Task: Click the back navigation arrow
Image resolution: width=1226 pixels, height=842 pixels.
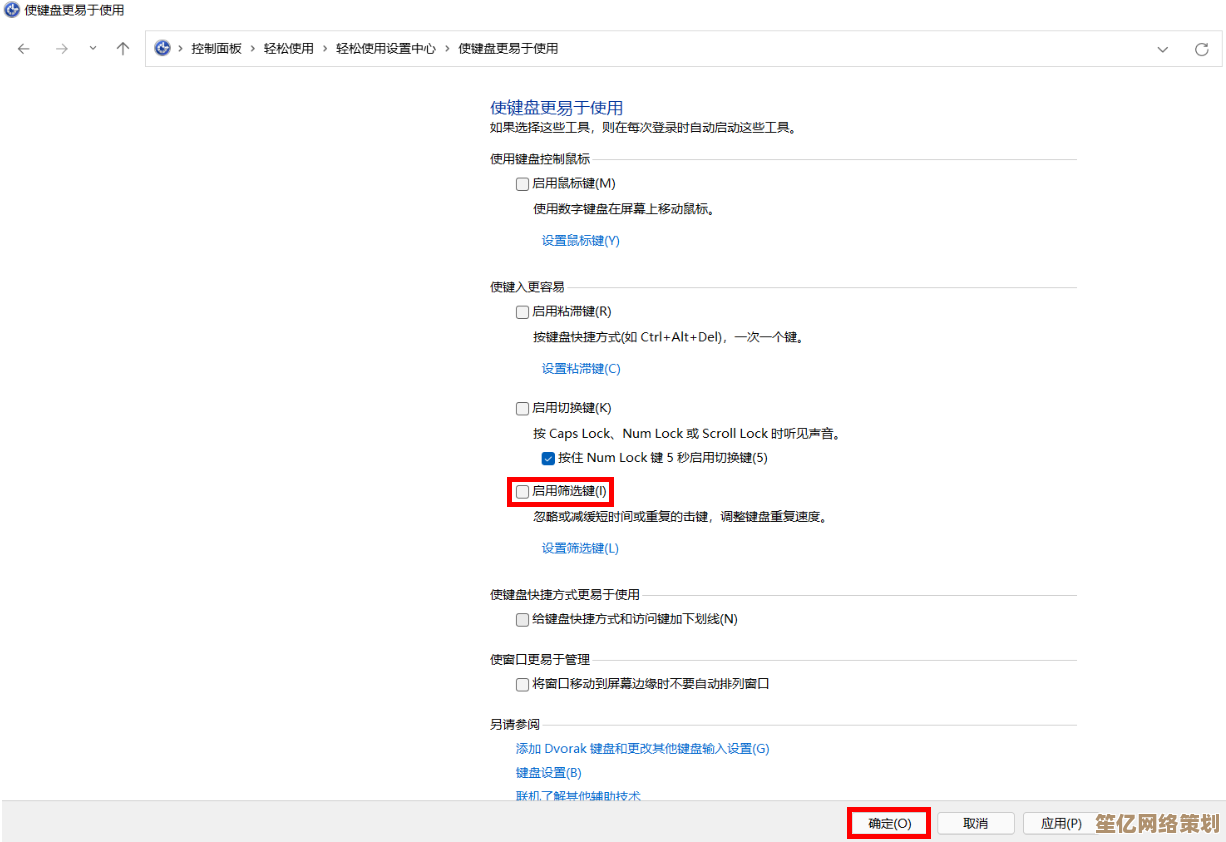Action: pyautogui.click(x=24, y=49)
